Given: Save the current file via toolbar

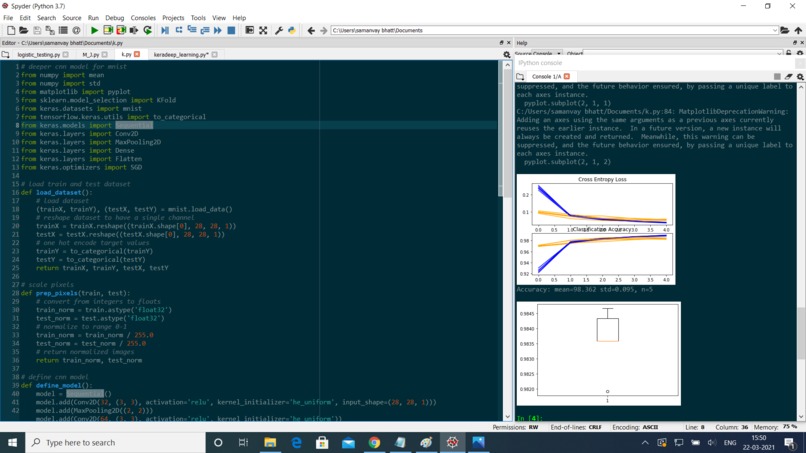Looking at the screenshot, I should pos(37,30).
